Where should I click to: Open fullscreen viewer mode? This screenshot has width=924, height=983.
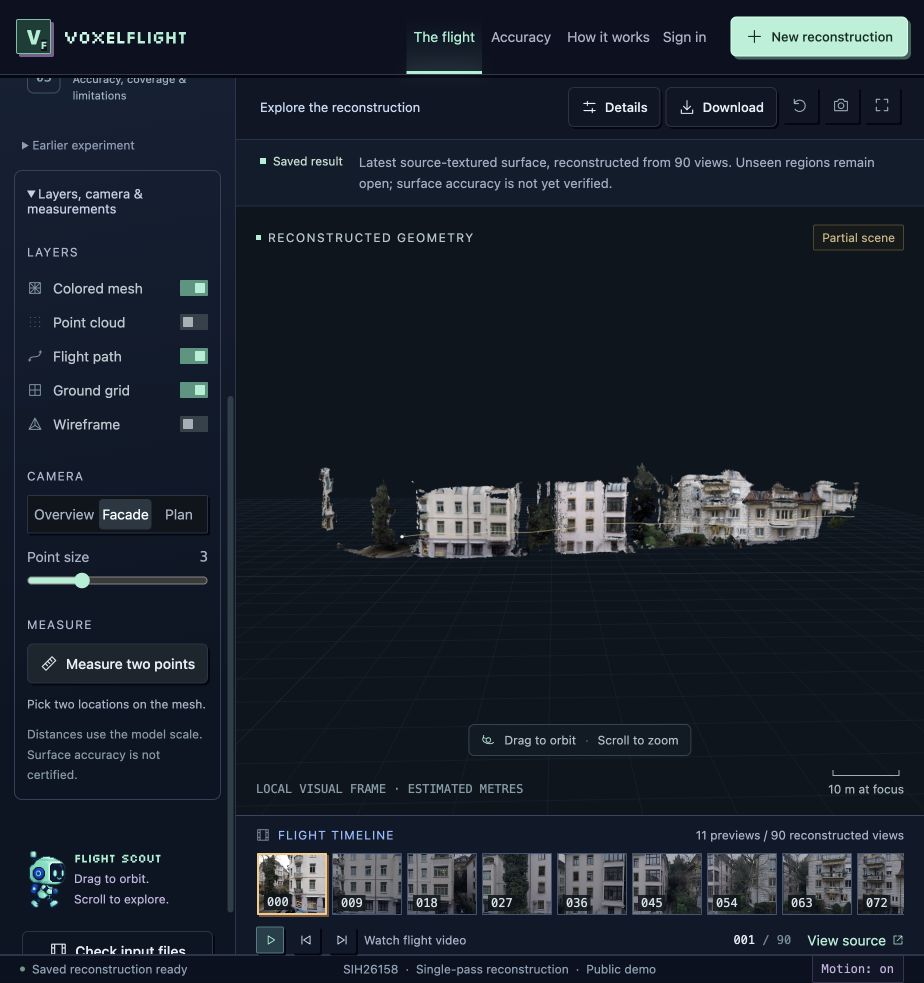click(x=882, y=106)
